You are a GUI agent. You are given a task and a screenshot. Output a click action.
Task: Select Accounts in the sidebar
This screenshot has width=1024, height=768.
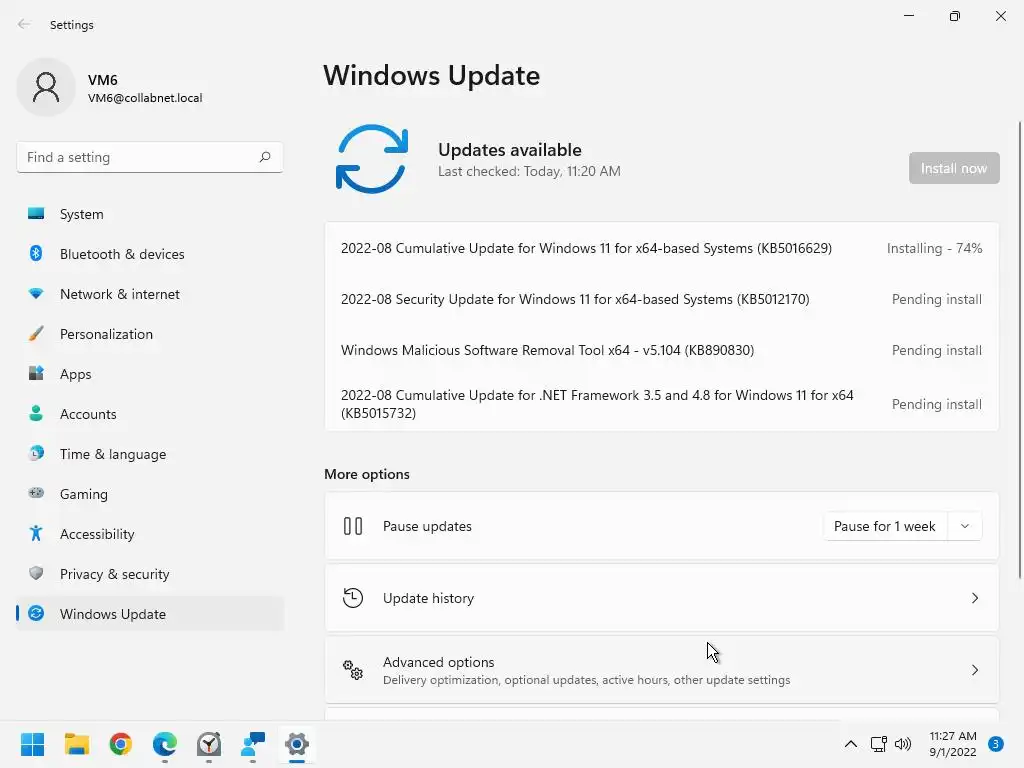click(x=150, y=413)
